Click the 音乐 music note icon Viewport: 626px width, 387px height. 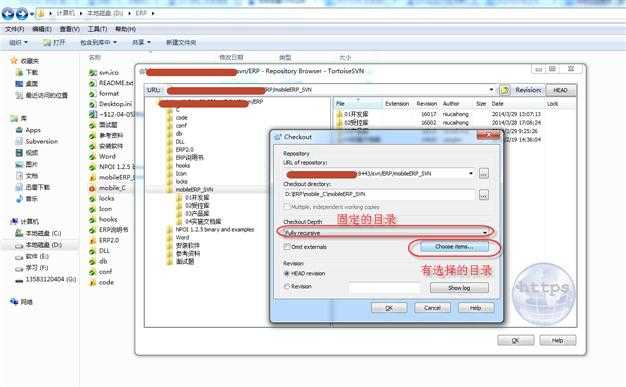point(19,198)
